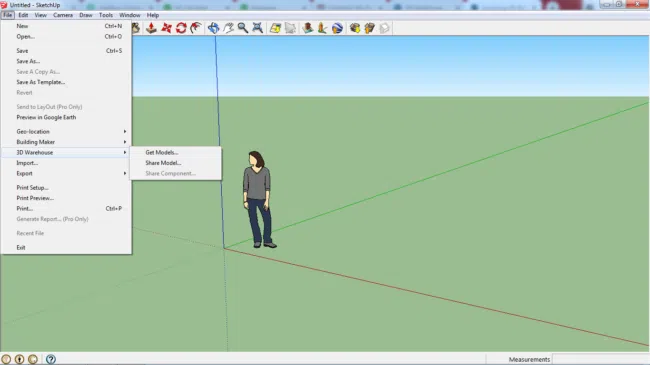Choose Save As... menu entry
This screenshot has width=650, height=365.
[x=66, y=61]
